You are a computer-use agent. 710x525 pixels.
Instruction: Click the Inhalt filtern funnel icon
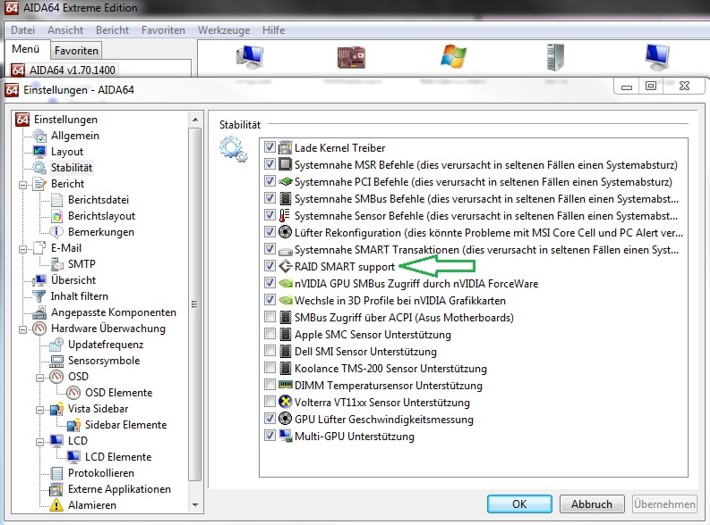pos(40,296)
